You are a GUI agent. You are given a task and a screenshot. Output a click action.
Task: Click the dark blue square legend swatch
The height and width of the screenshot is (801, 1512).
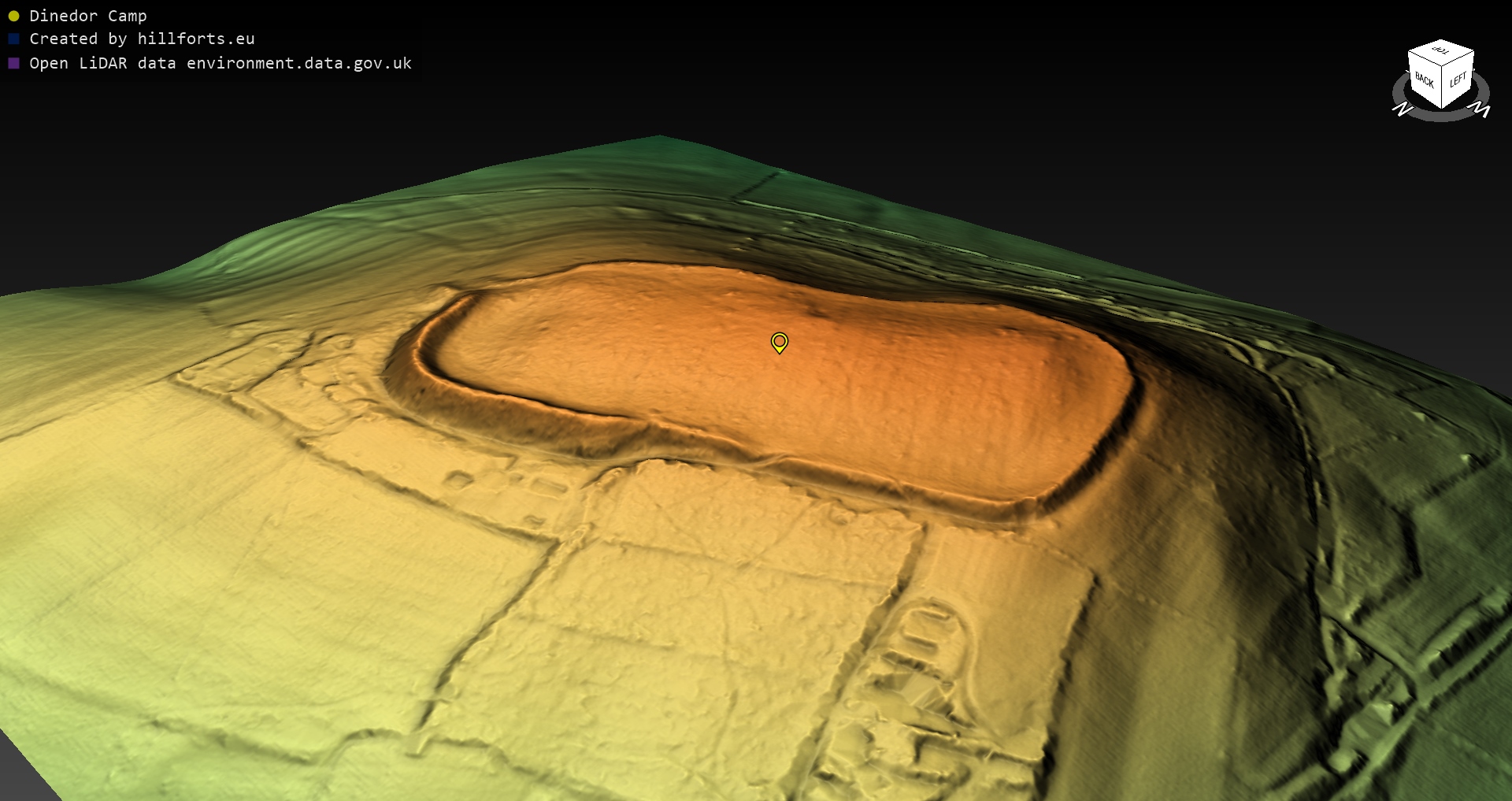pyautogui.click(x=13, y=39)
